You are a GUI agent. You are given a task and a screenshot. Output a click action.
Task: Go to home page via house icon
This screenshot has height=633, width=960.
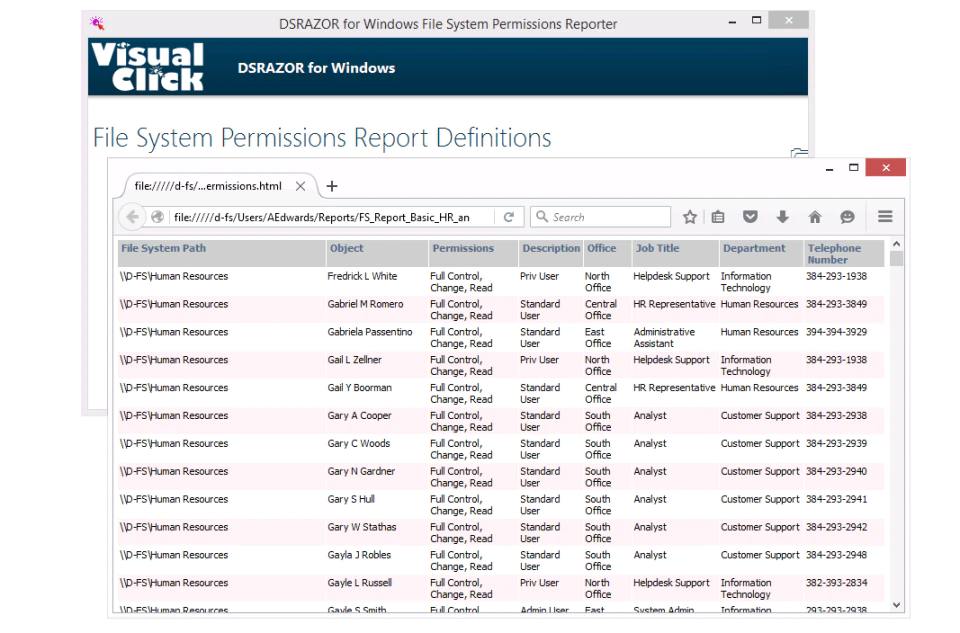pyautogui.click(x=815, y=217)
